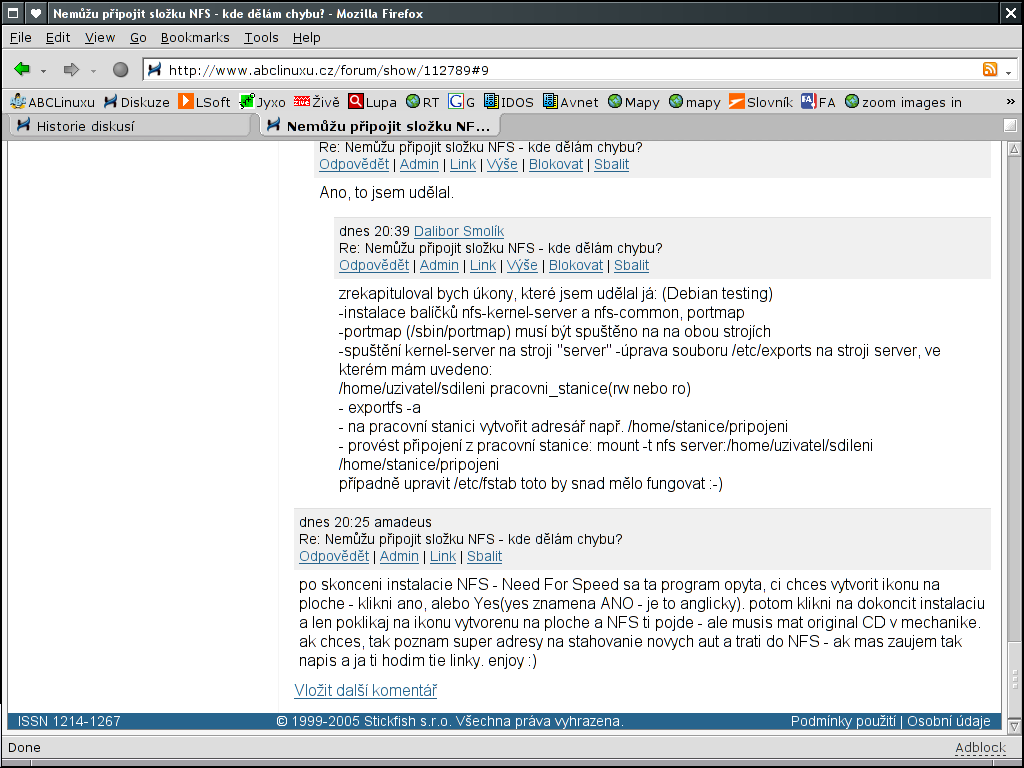
Task: Open the Lupa bookmark
Action: coord(372,102)
